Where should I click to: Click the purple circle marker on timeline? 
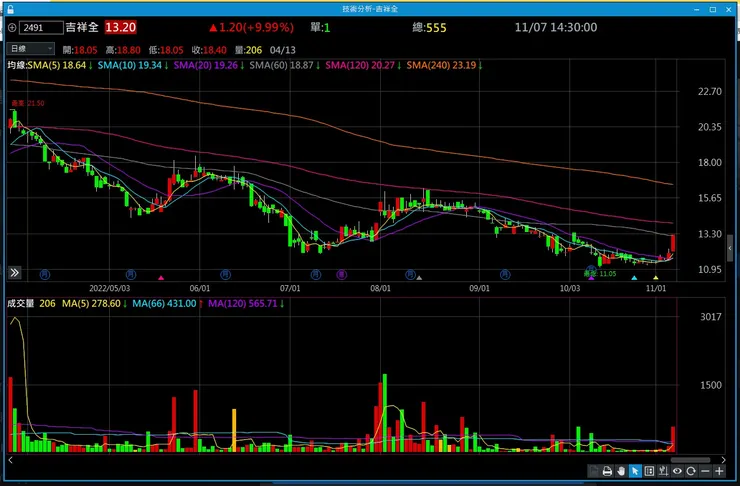tap(341, 274)
